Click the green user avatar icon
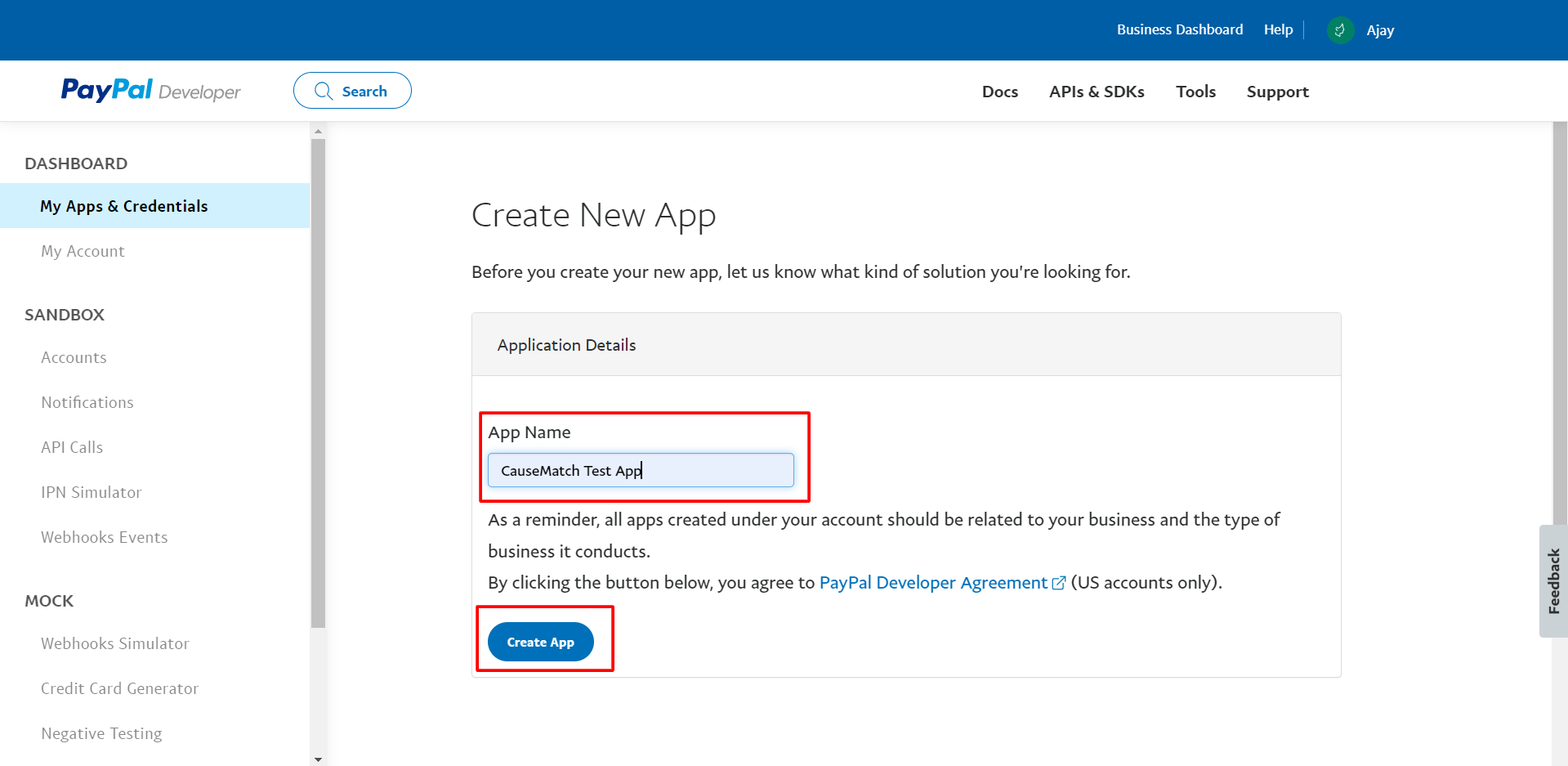 click(x=1340, y=30)
